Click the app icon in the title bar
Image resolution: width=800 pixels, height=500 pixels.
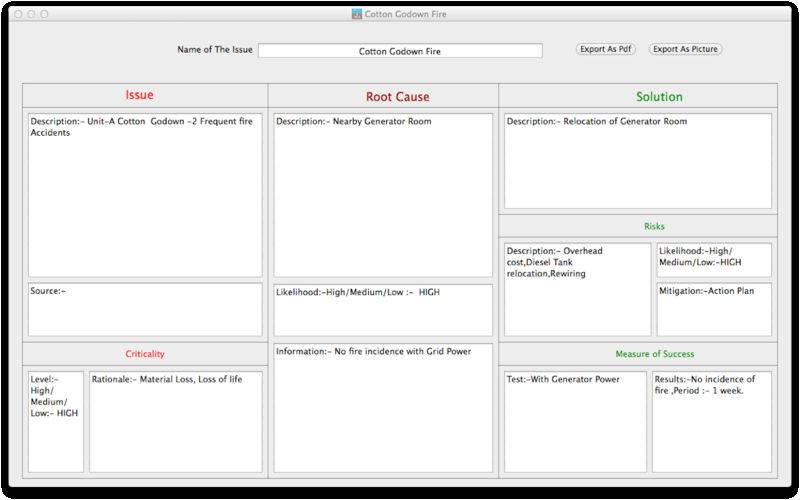click(357, 14)
